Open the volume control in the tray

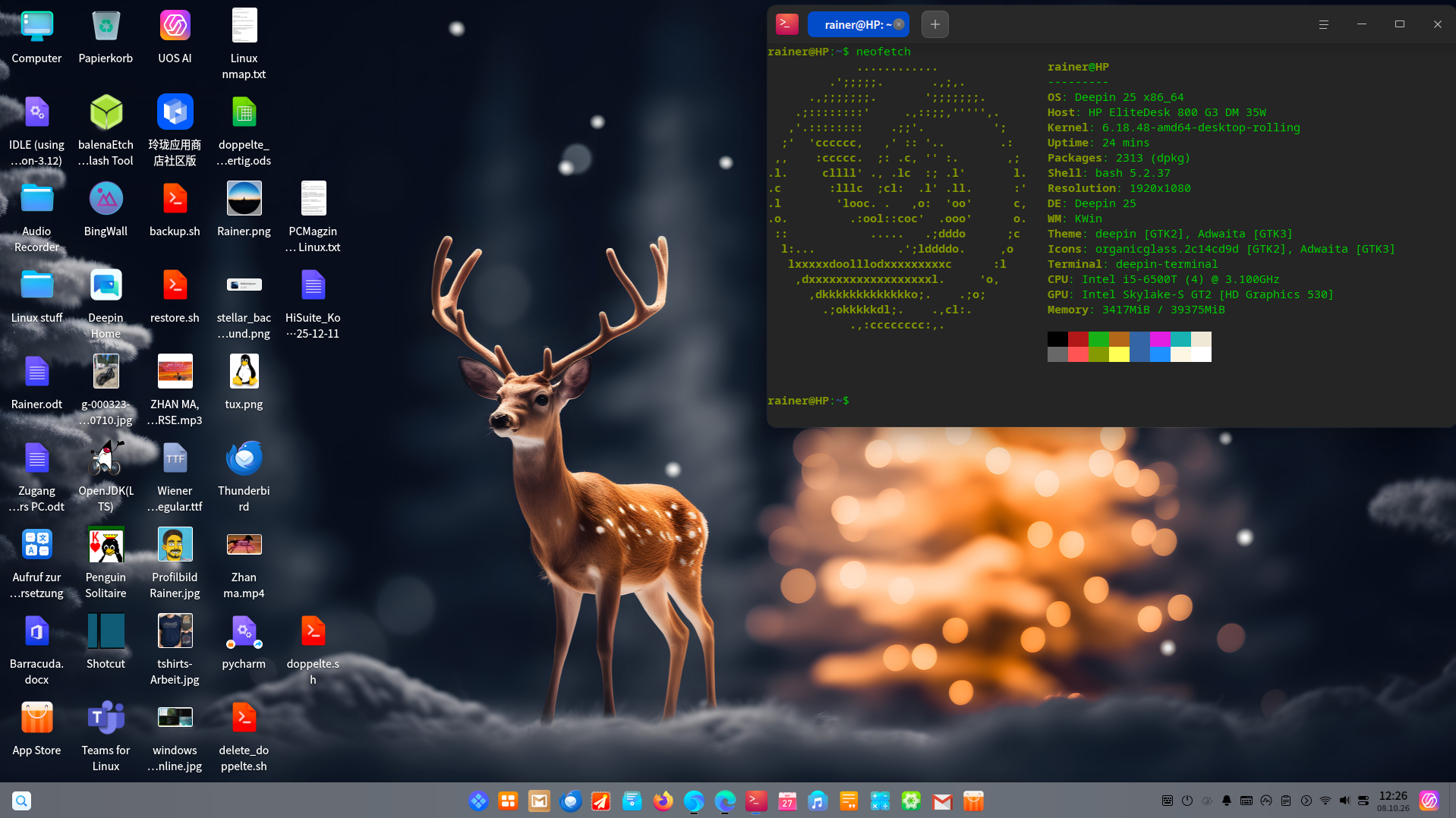click(1345, 801)
